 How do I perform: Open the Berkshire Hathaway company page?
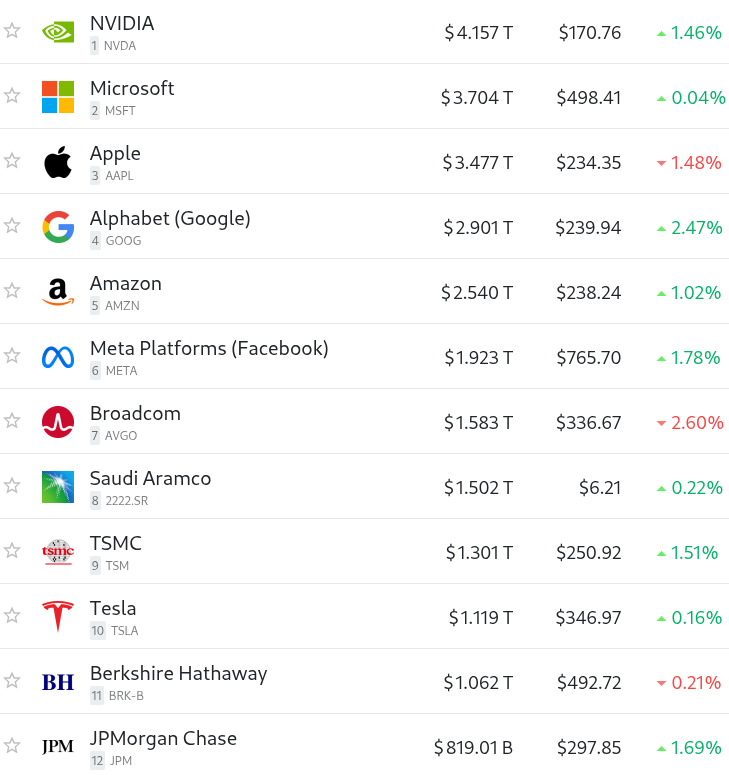pyautogui.click(x=178, y=674)
